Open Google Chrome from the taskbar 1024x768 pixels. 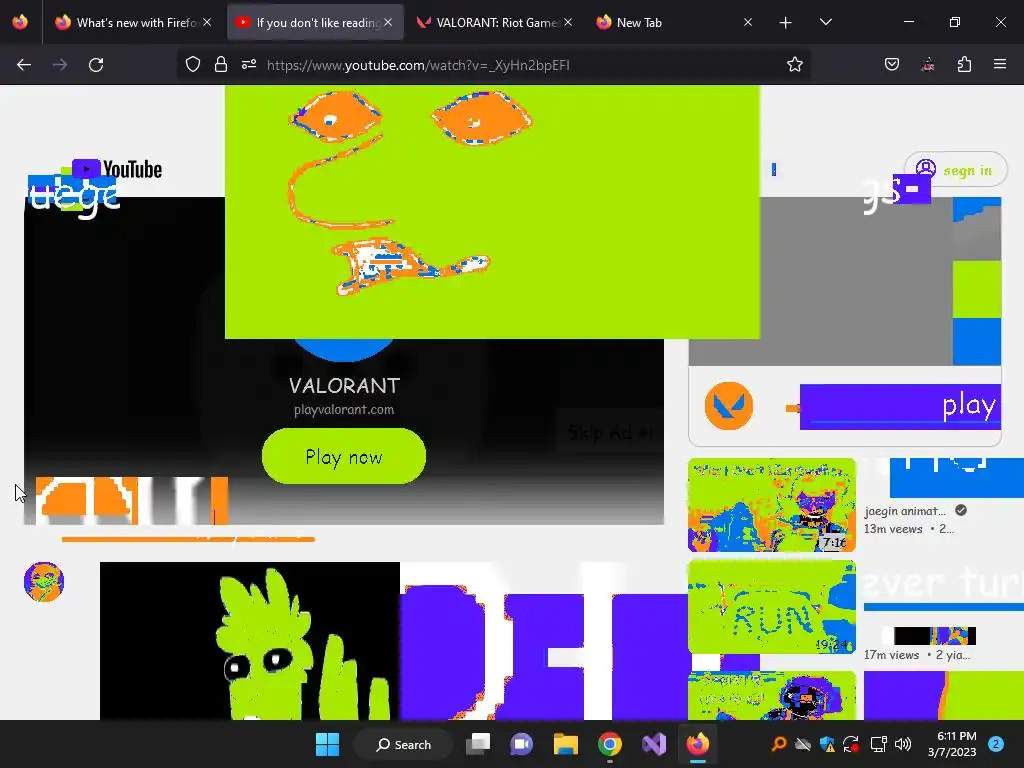[x=609, y=744]
